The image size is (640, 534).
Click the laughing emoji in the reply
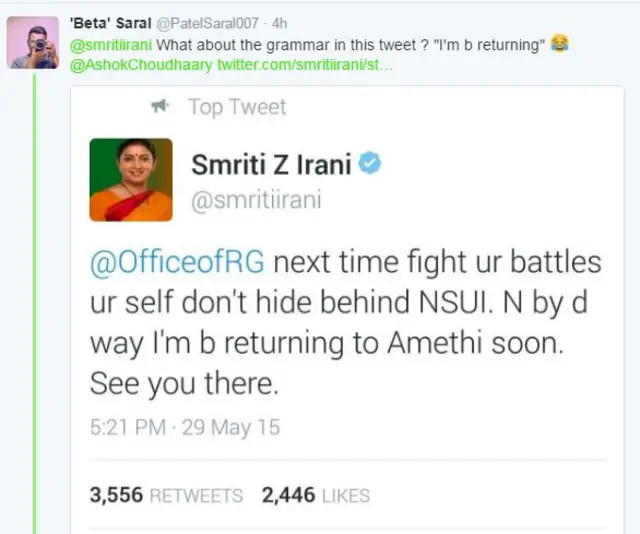click(x=560, y=44)
